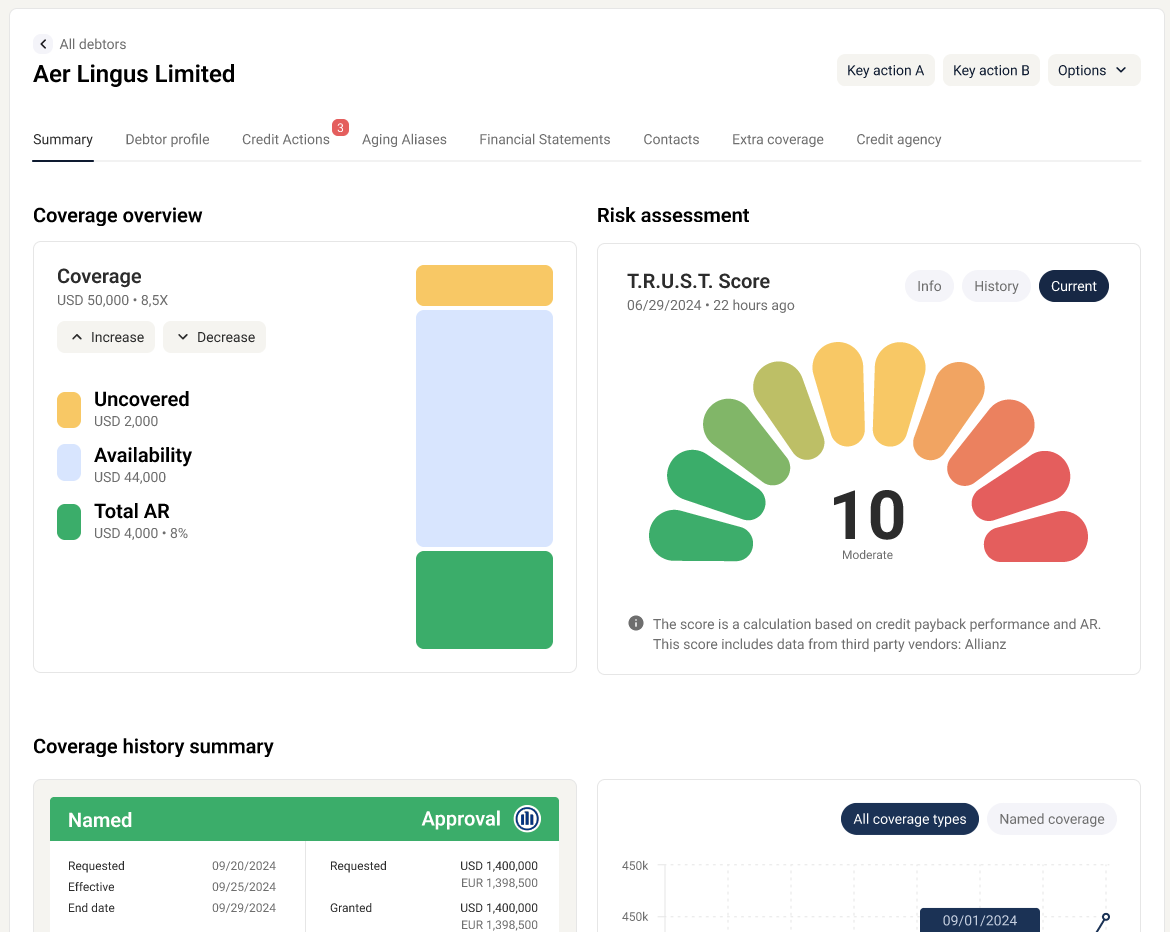Click the end date 09/29/2024
The height and width of the screenshot is (932, 1170).
tap(244, 907)
